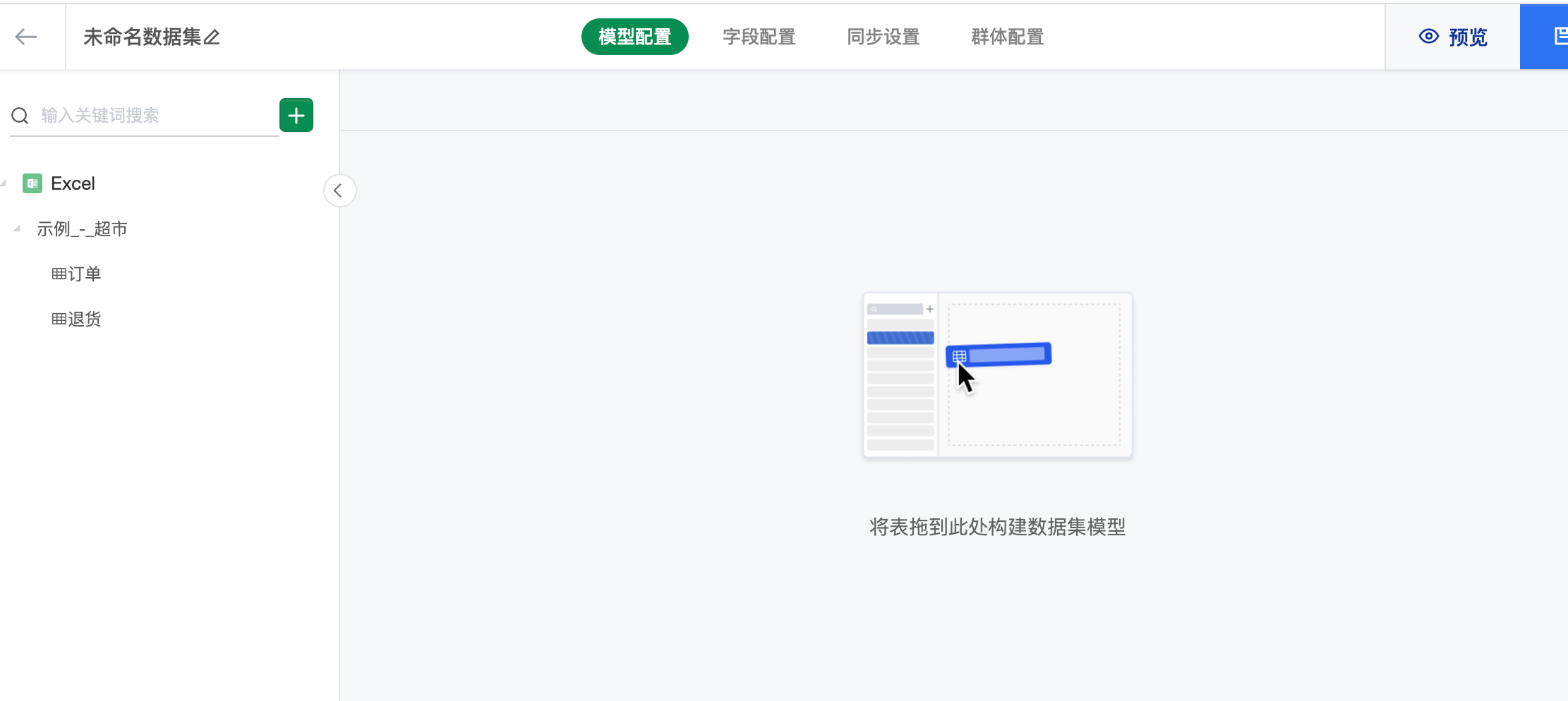Go back using the left arrow icon
Screen dimensions: 1568x701
26,37
